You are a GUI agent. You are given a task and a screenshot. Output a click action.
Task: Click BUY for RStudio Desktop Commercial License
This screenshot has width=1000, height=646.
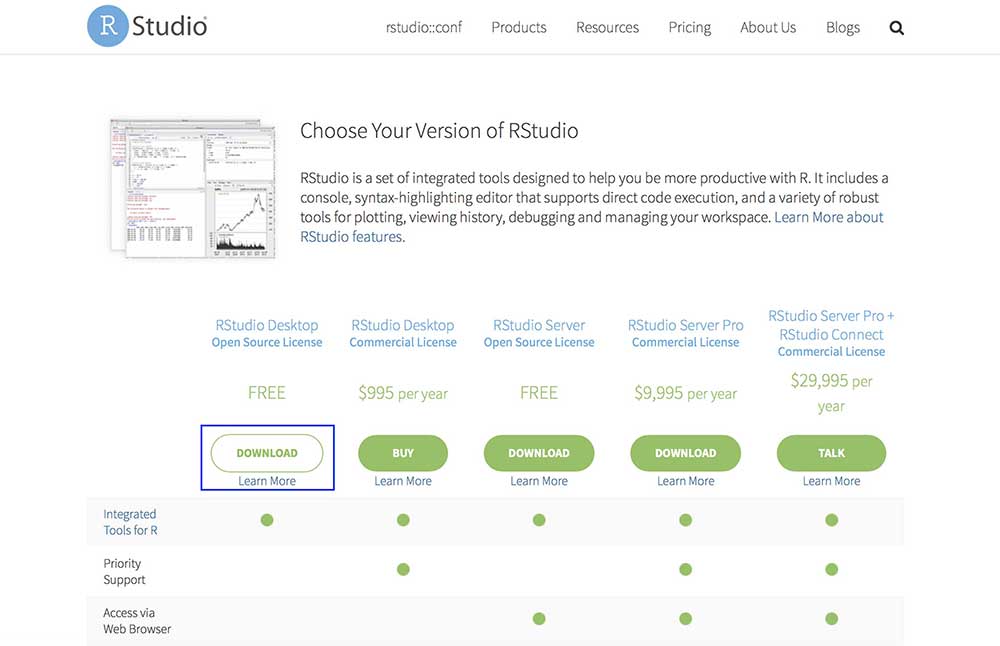coord(403,453)
